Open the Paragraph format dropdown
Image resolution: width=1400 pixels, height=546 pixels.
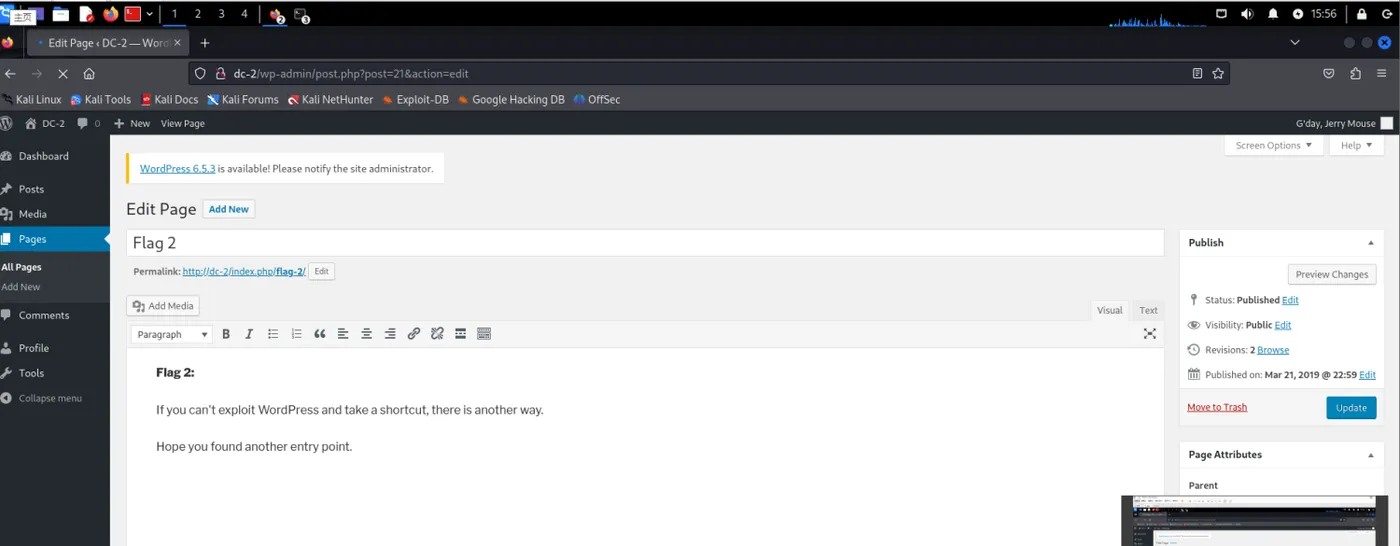(x=171, y=334)
